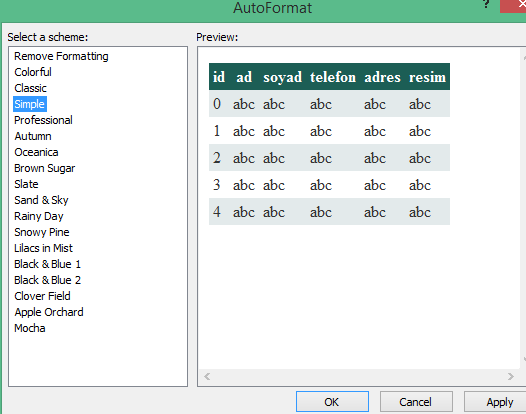The height and width of the screenshot is (414, 526).
Task: Click the Cancel button
Action: click(x=416, y=402)
